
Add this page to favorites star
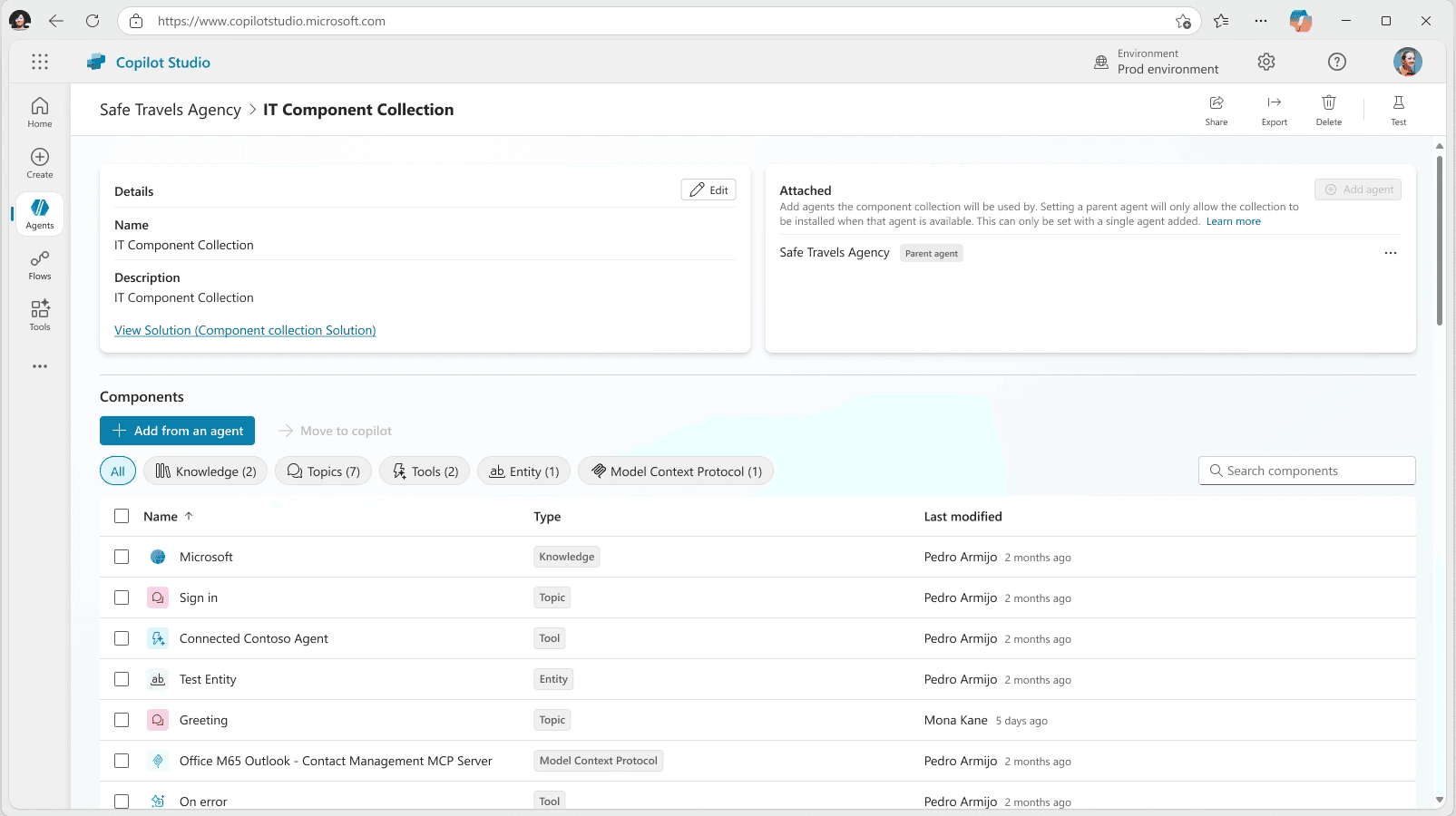(x=1183, y=21)
